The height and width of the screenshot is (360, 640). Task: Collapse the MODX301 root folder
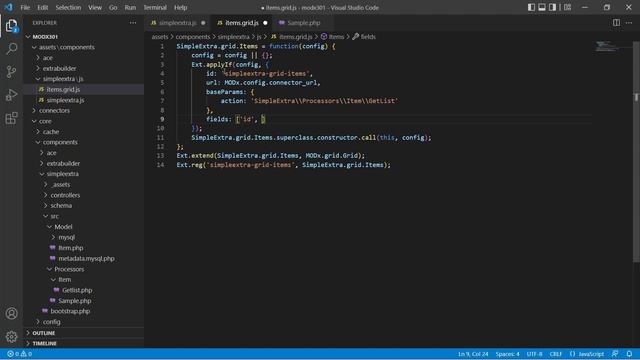tap(83, 37)
